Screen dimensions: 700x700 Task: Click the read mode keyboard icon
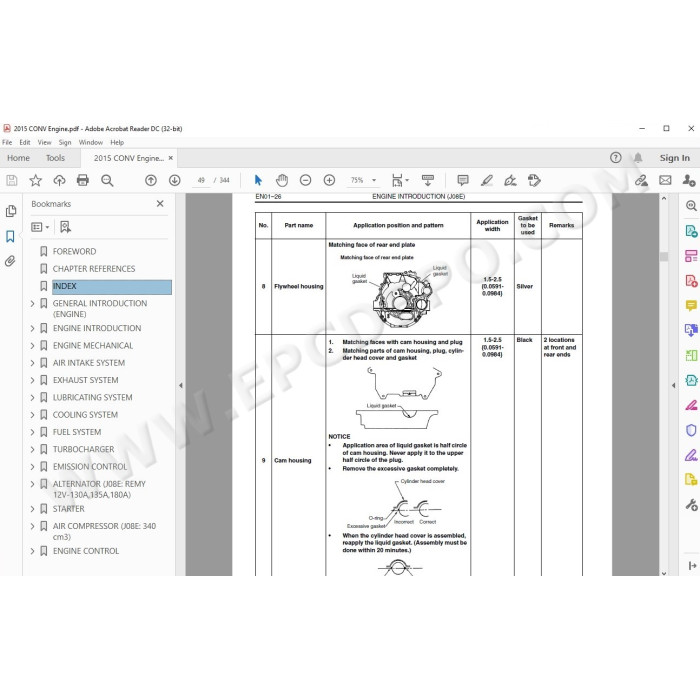[x=428, y=180]
